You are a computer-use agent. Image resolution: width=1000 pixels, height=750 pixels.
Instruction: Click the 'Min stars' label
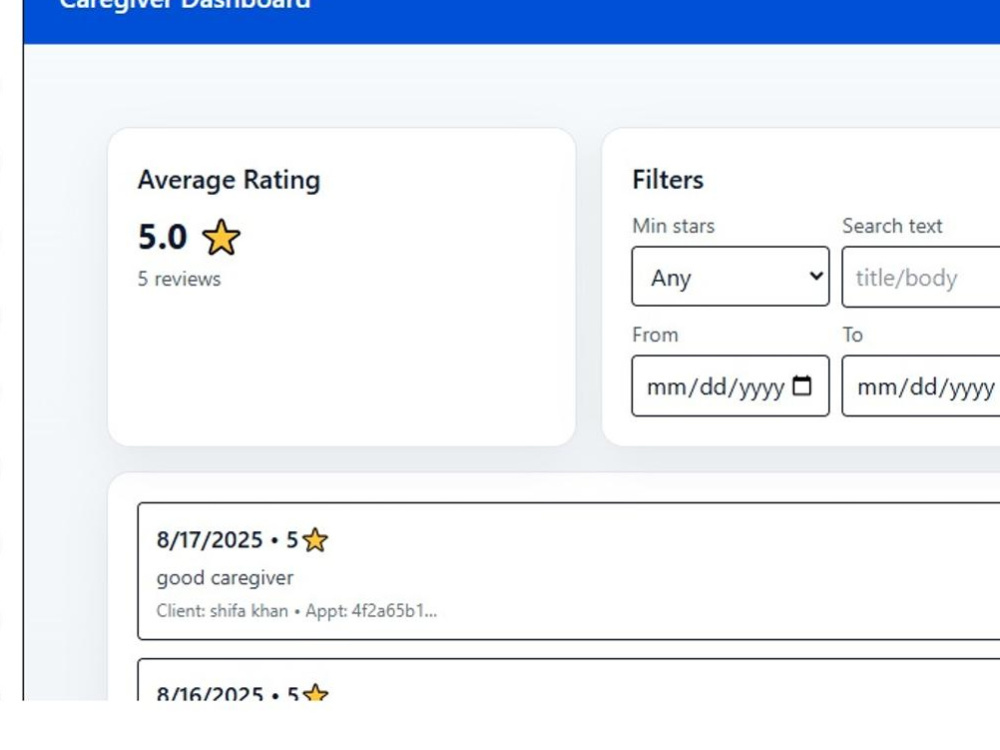[673, 226]
